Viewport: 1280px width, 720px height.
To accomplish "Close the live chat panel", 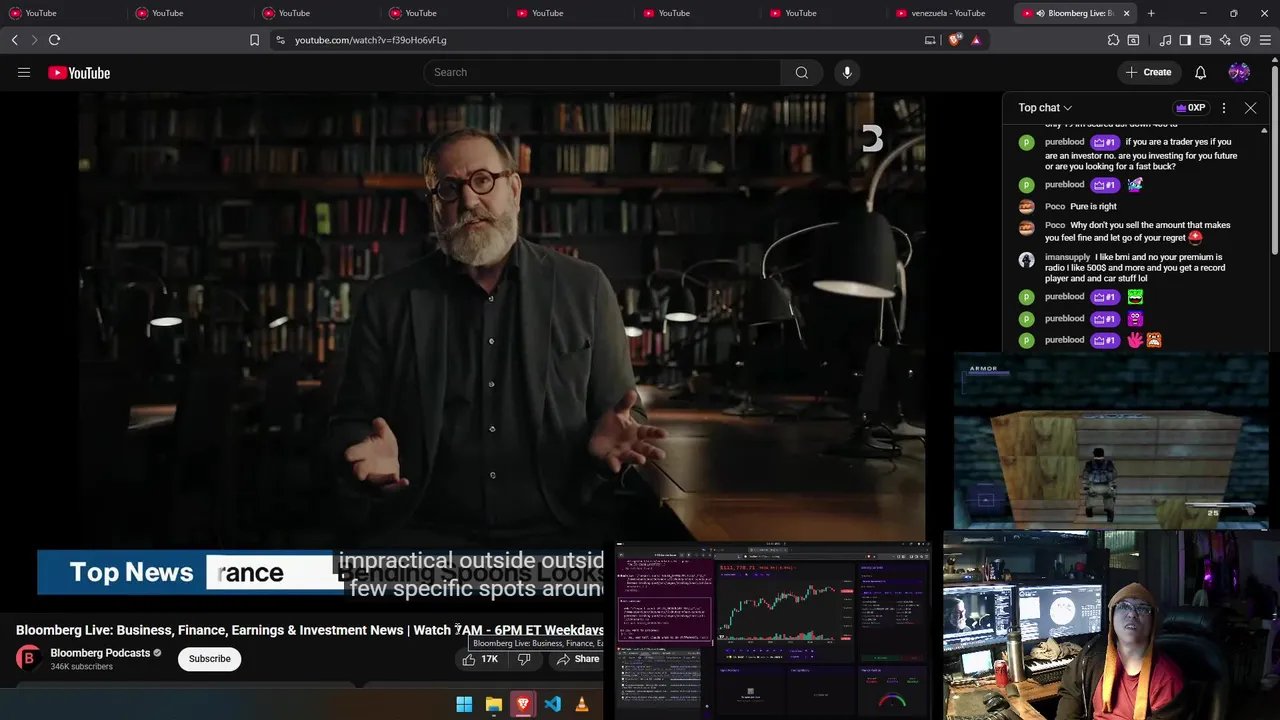I will click(1250, 108).
